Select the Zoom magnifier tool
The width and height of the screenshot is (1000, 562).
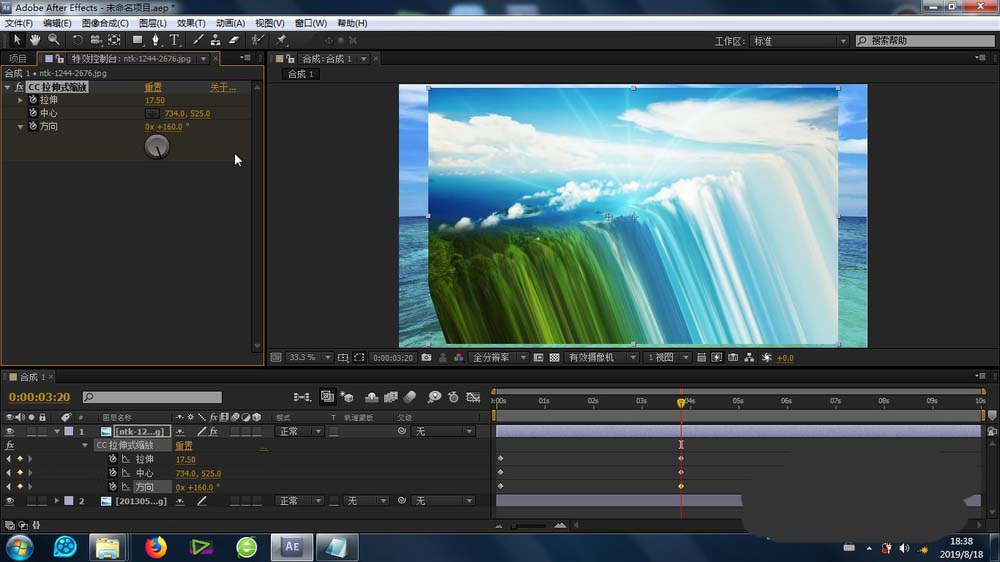54,40
